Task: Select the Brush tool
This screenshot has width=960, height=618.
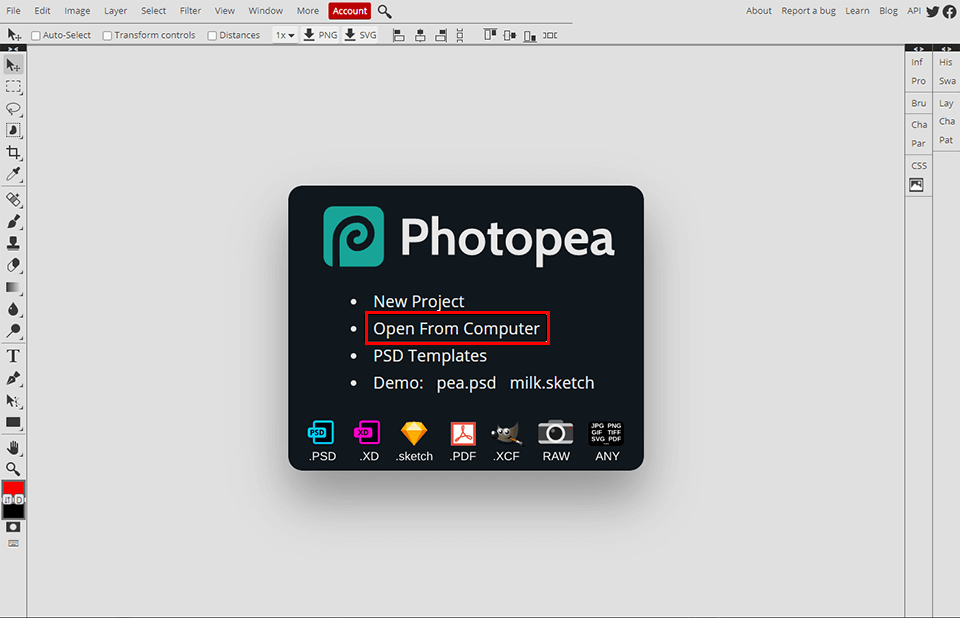Action: tap(14, 221)
